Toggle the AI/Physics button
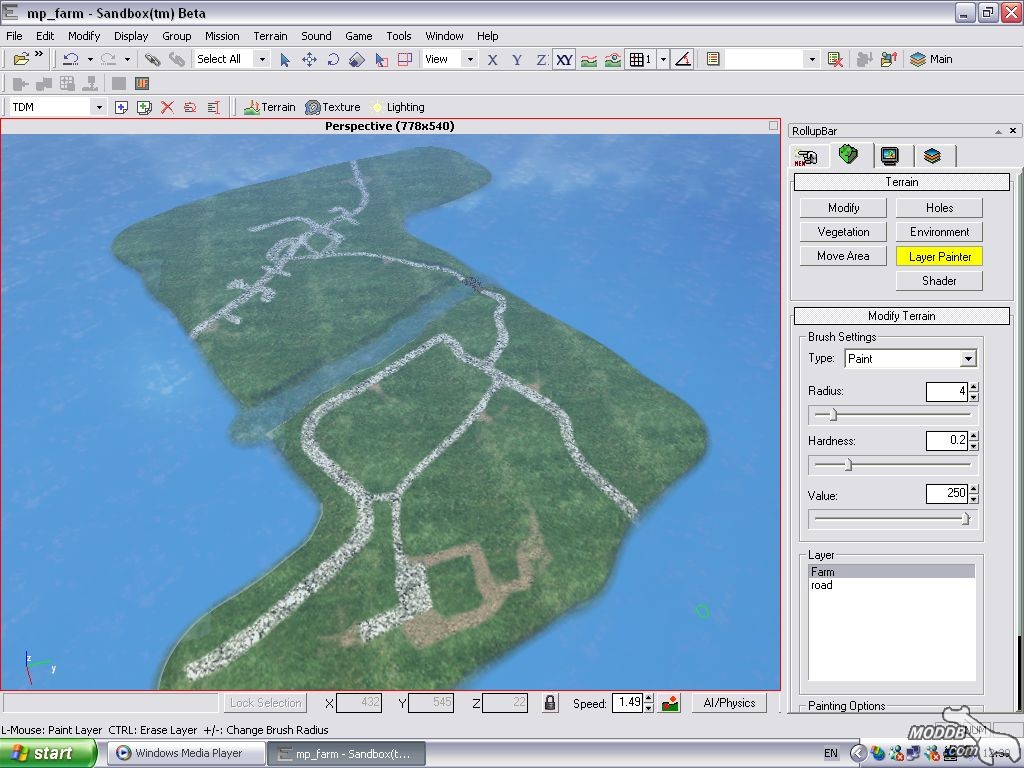1024x768 pixels. [x=729, y=703]
